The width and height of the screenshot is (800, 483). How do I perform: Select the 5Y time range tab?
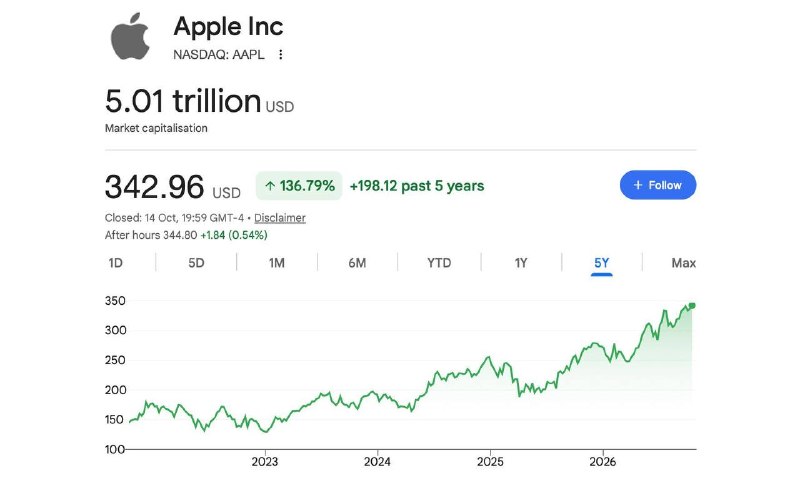pyautogui.click(x=602, y=263)
